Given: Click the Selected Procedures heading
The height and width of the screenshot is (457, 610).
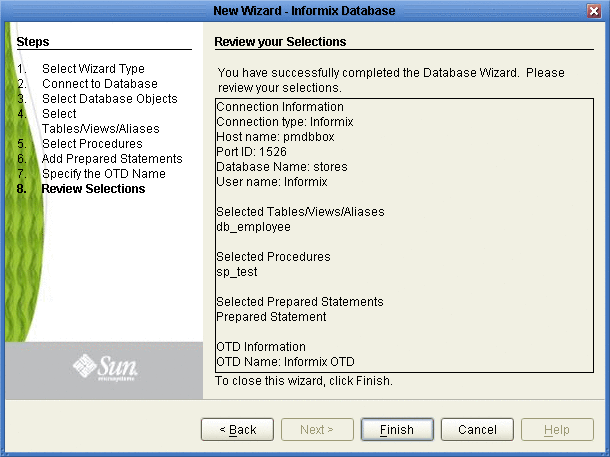Looking at the screenshot, I should tap(273, 257).
